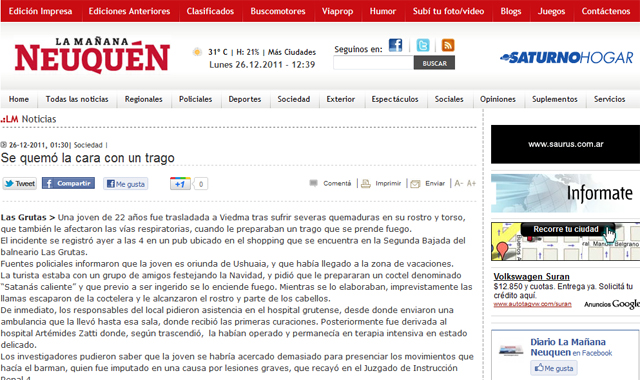The image size is (640, 380).
Task: Click the .:LM Noticias heading
Action: pyautogui.click(x=29, y=119)
